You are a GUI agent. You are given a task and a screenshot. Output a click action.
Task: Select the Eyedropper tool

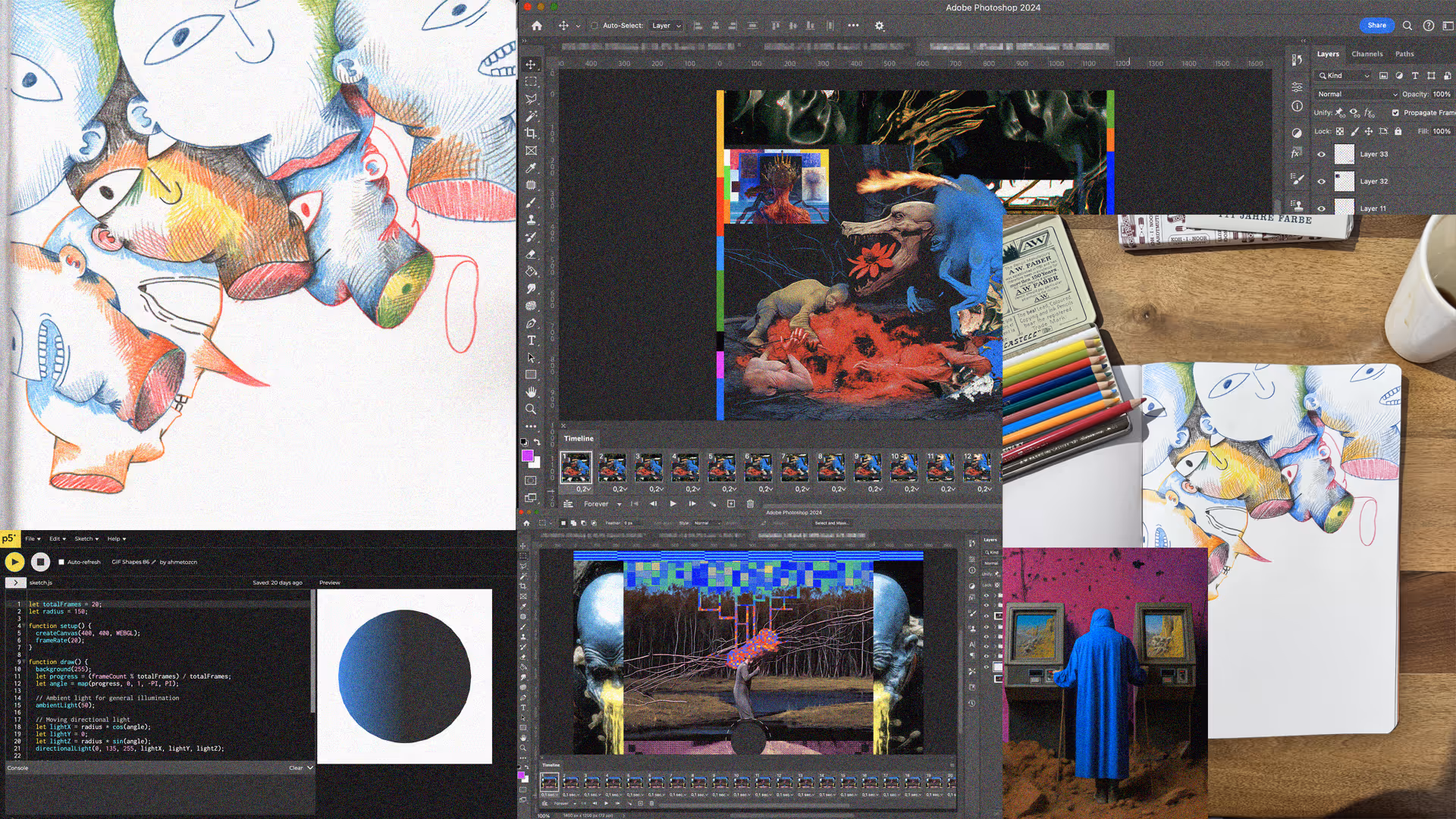531,168
